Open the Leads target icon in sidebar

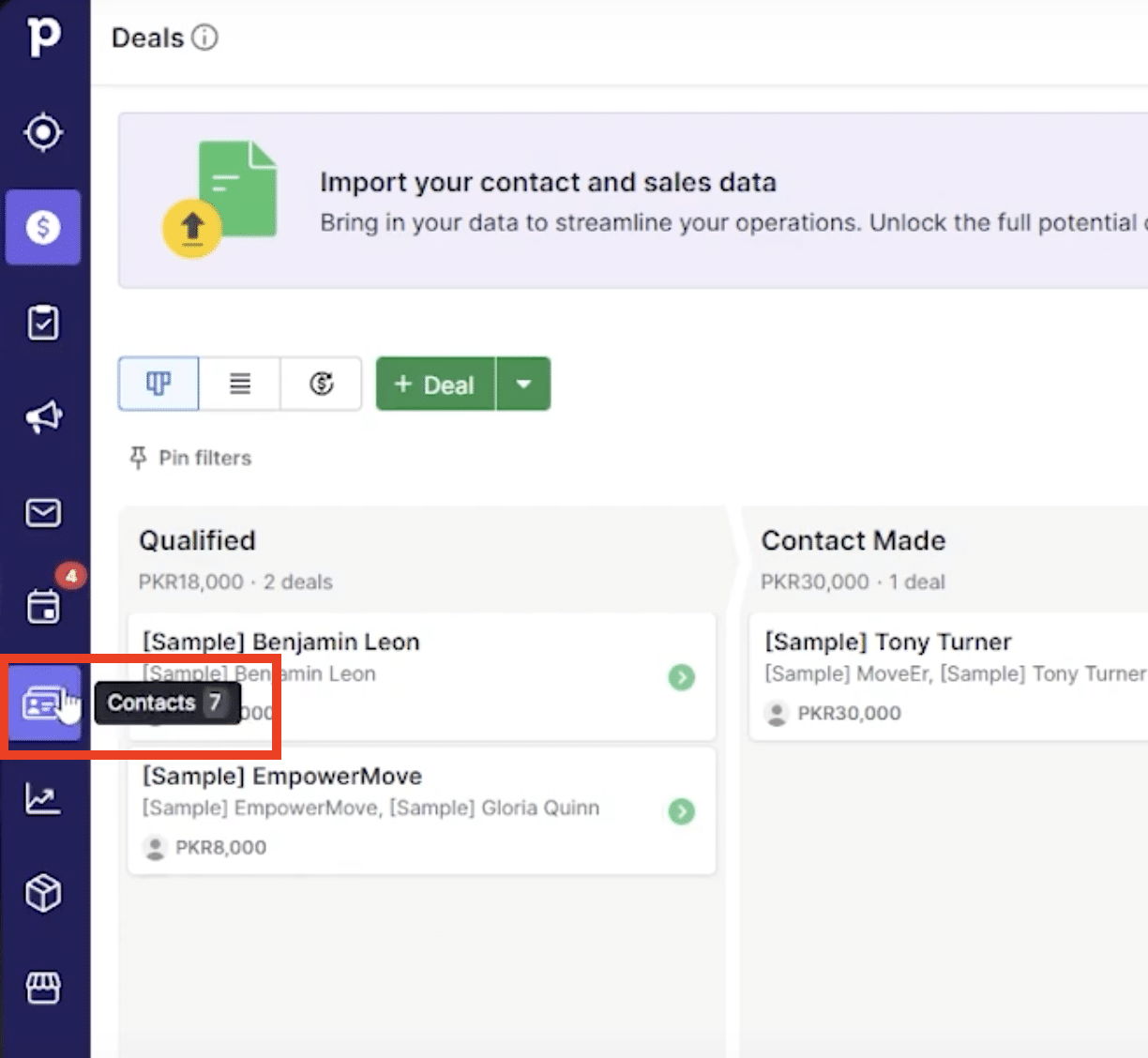pyautogui.click(x=43, y=132)
